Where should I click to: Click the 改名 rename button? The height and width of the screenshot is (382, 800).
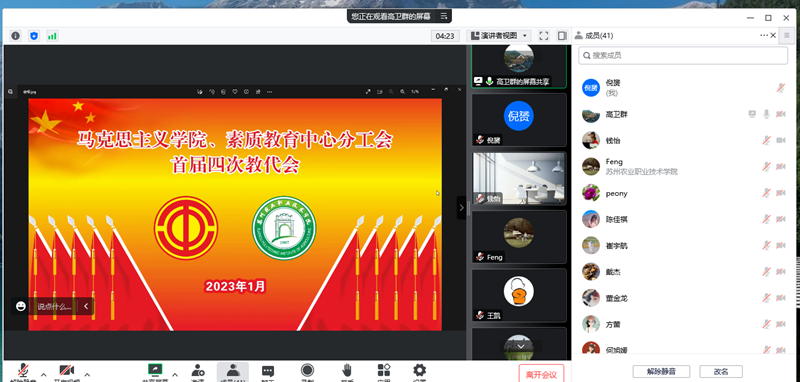[721, 371]
